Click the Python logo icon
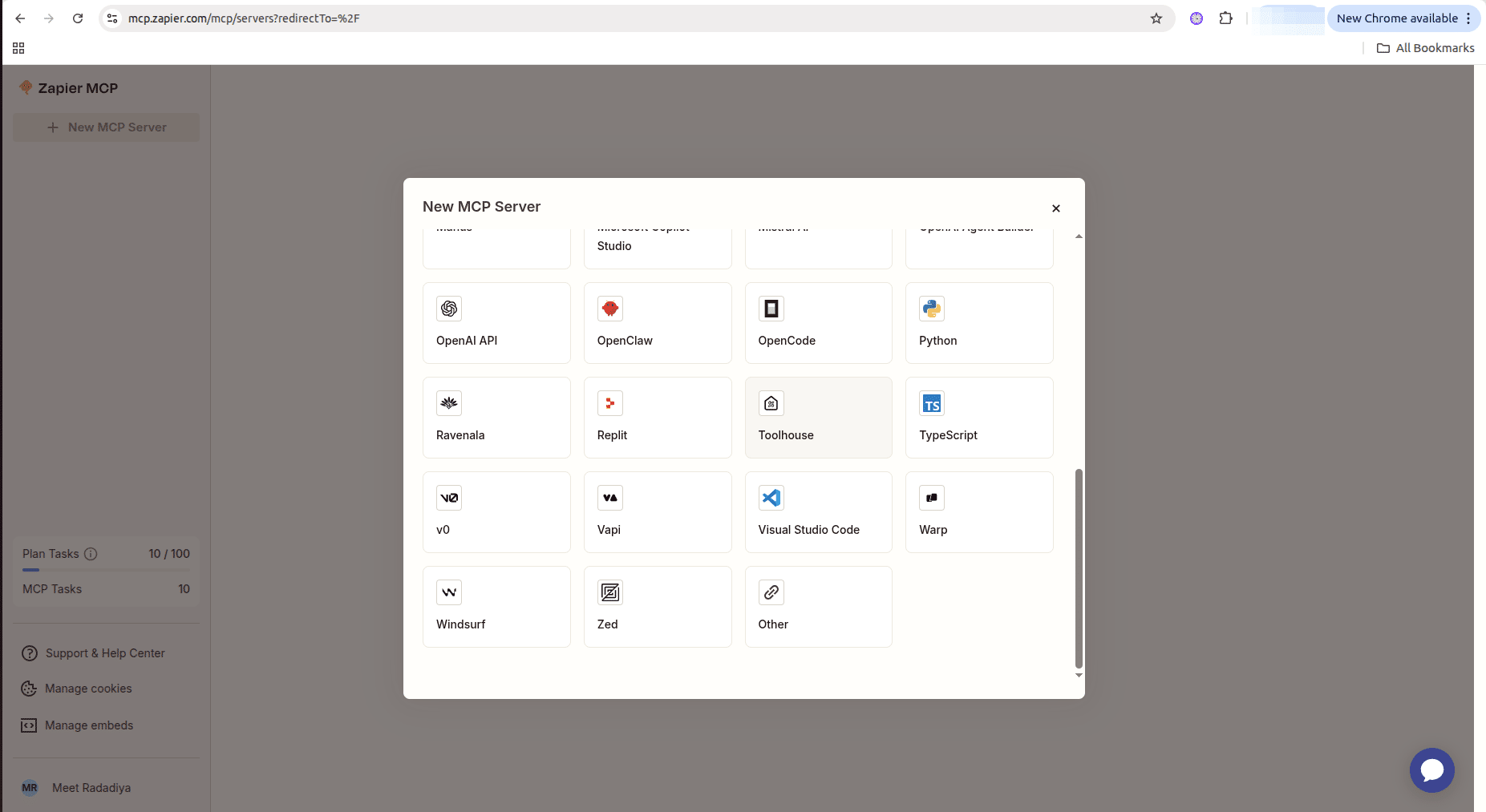 coord(932,309)
